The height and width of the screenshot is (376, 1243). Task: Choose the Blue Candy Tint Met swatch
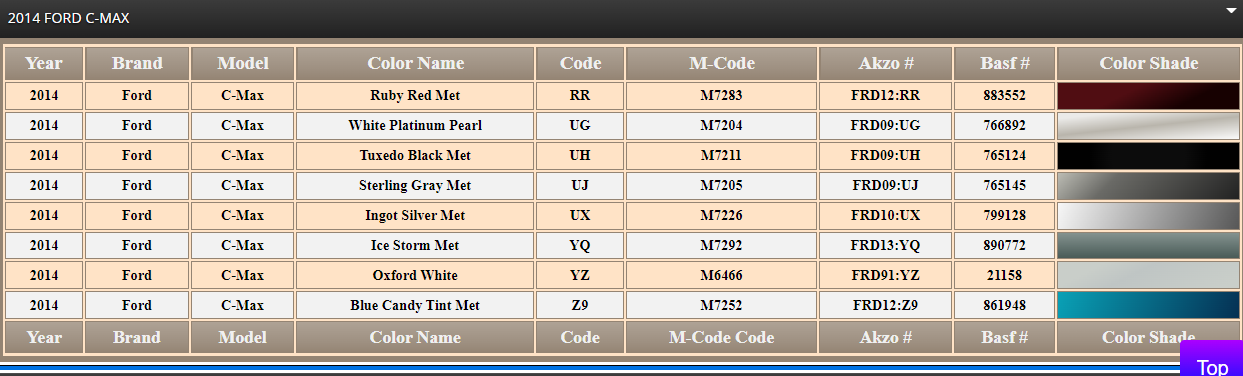(x=1148, y=306)
